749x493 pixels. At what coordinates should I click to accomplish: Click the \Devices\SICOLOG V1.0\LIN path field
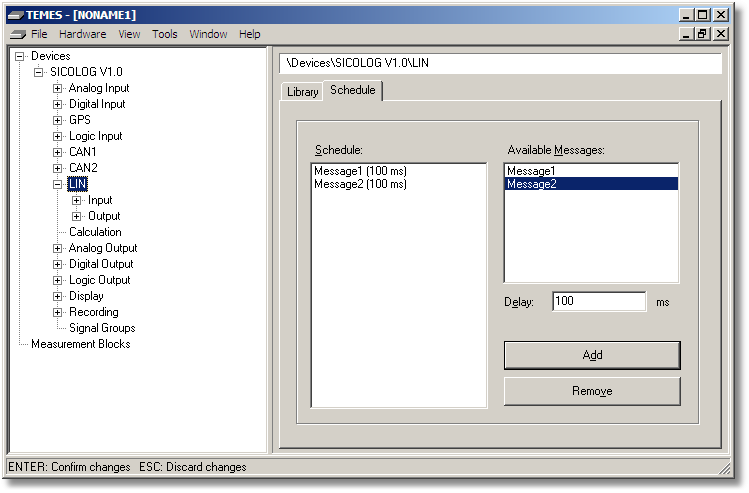pyautogui.click(x=500, y=63)
